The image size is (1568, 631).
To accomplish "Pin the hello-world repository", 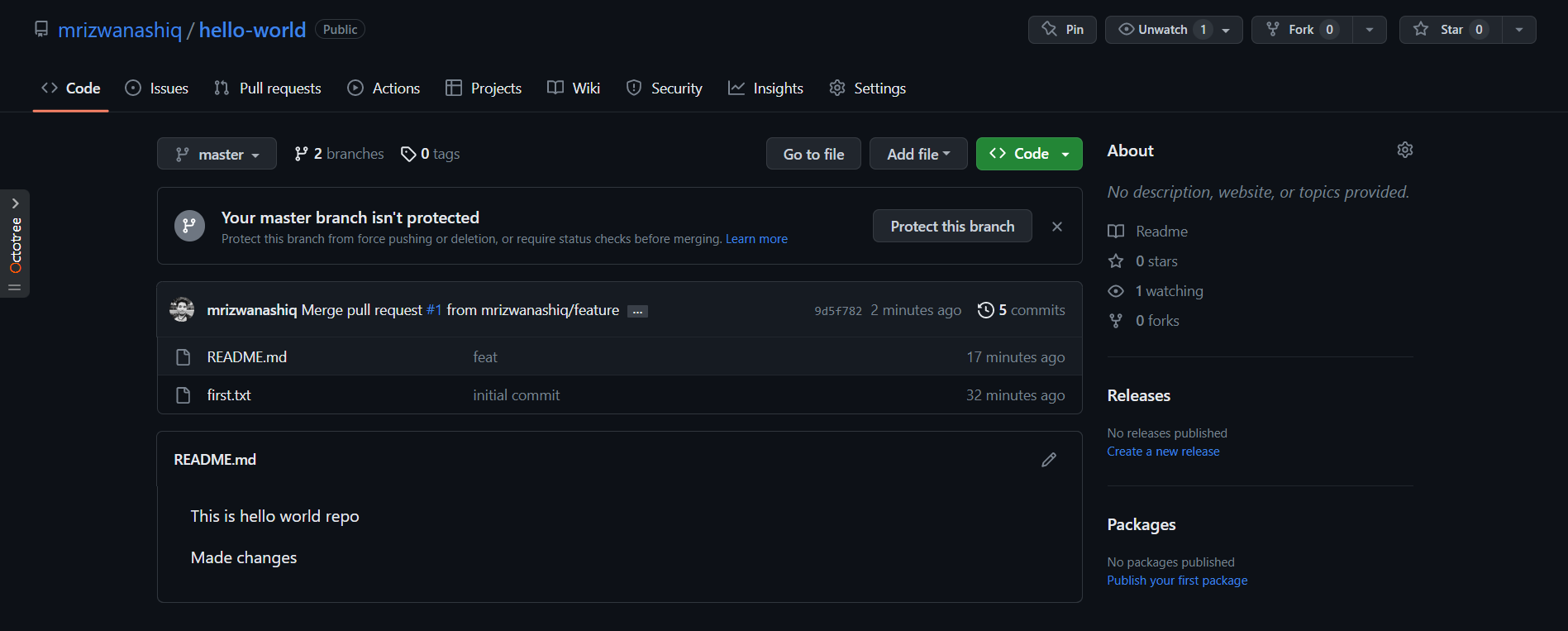I will coord(1062,30).
